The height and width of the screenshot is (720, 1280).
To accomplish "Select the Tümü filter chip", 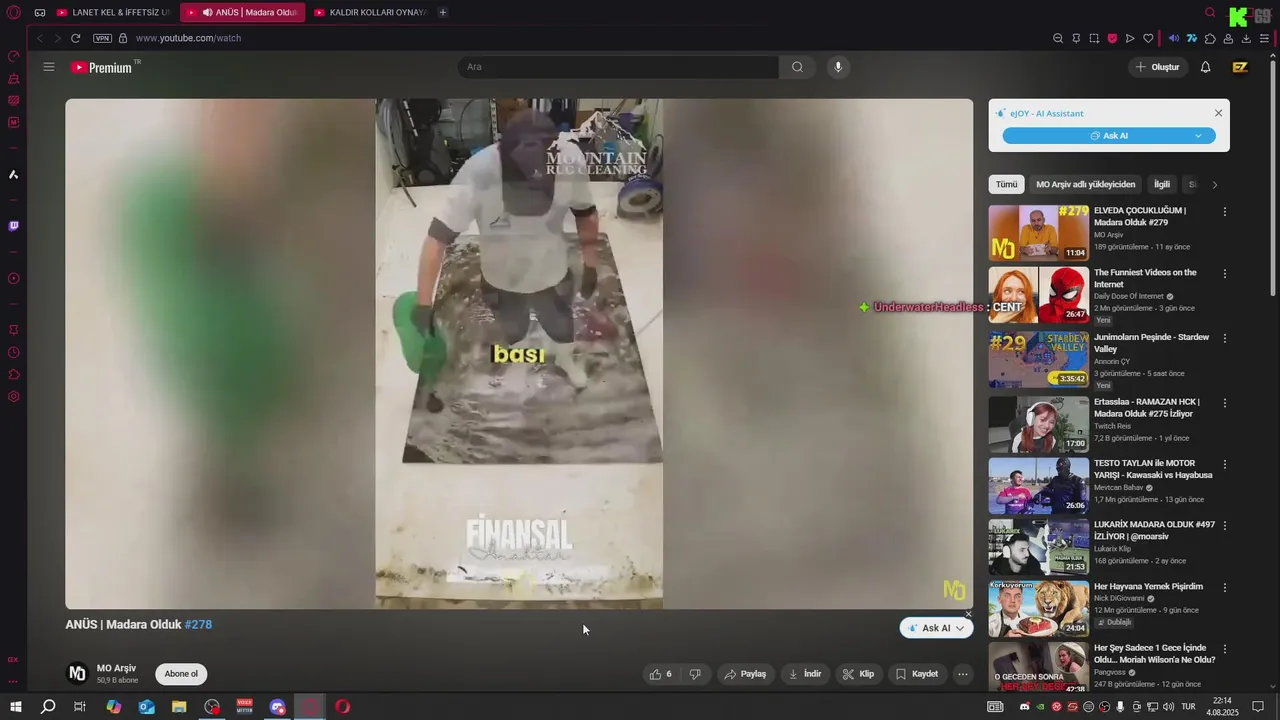I will pyautogui.click(x=1006, y=184).
